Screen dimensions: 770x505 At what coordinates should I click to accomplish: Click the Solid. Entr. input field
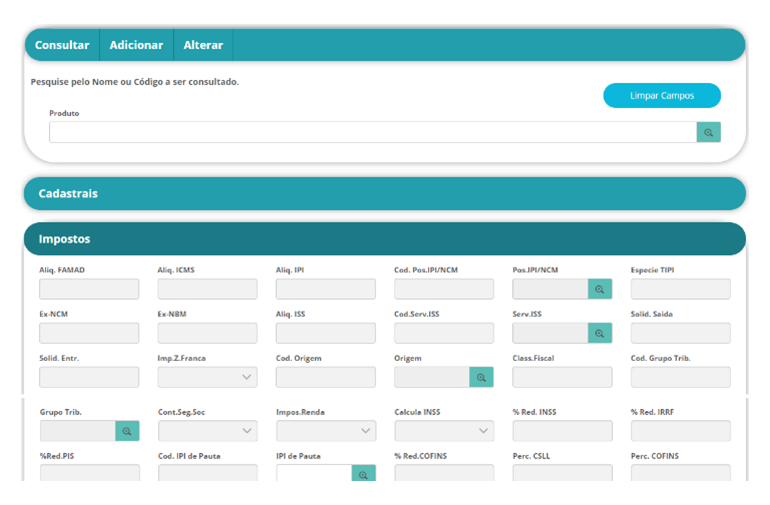pyautogui.click(x=89, y=377)
